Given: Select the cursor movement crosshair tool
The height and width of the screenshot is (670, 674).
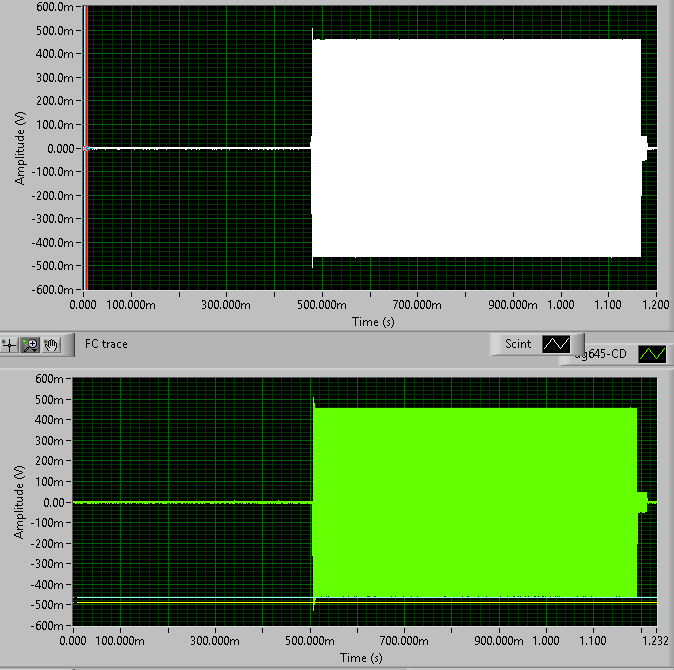Looking at the screenshot, I should [9, 345].
